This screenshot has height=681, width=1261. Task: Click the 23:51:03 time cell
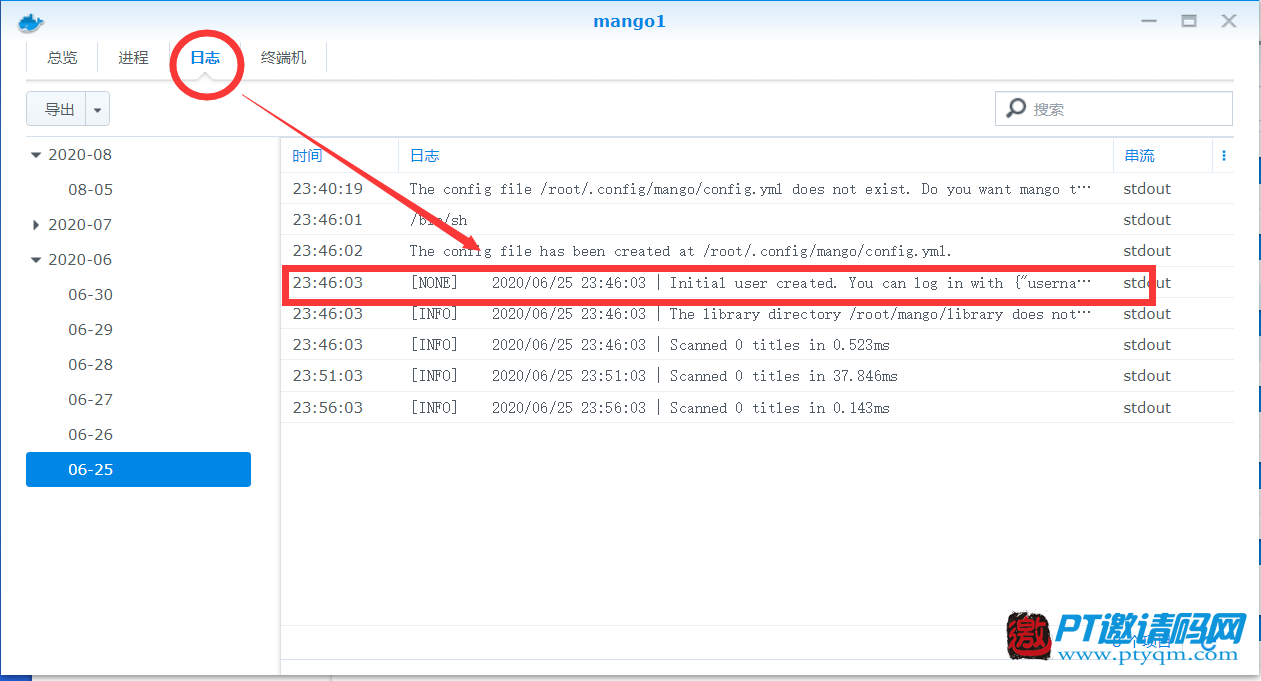coord(327,376)
